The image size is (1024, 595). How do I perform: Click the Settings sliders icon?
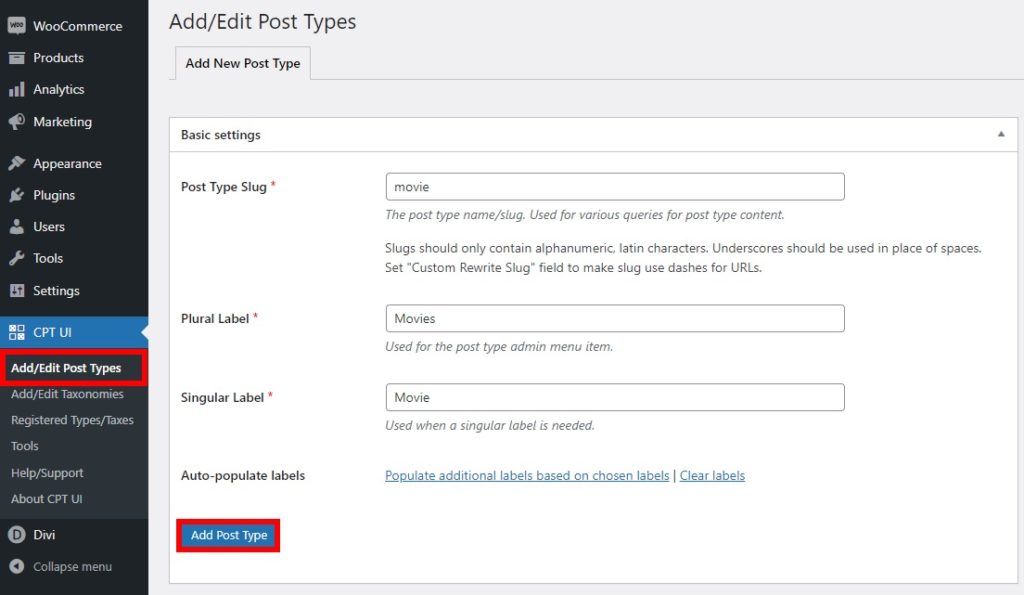(16, 291)
